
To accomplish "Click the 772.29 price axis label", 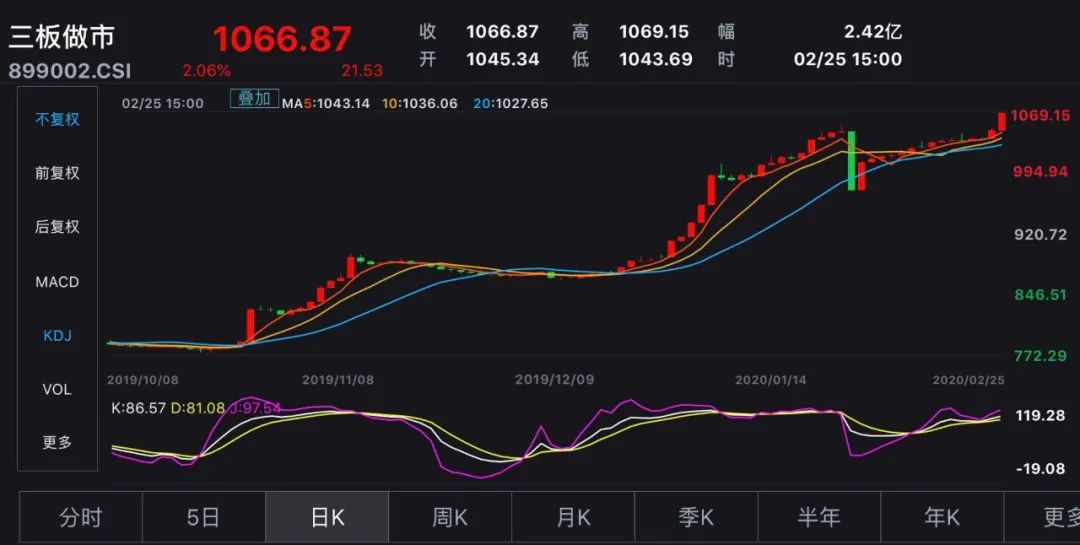I will (x=1040, y=356).
